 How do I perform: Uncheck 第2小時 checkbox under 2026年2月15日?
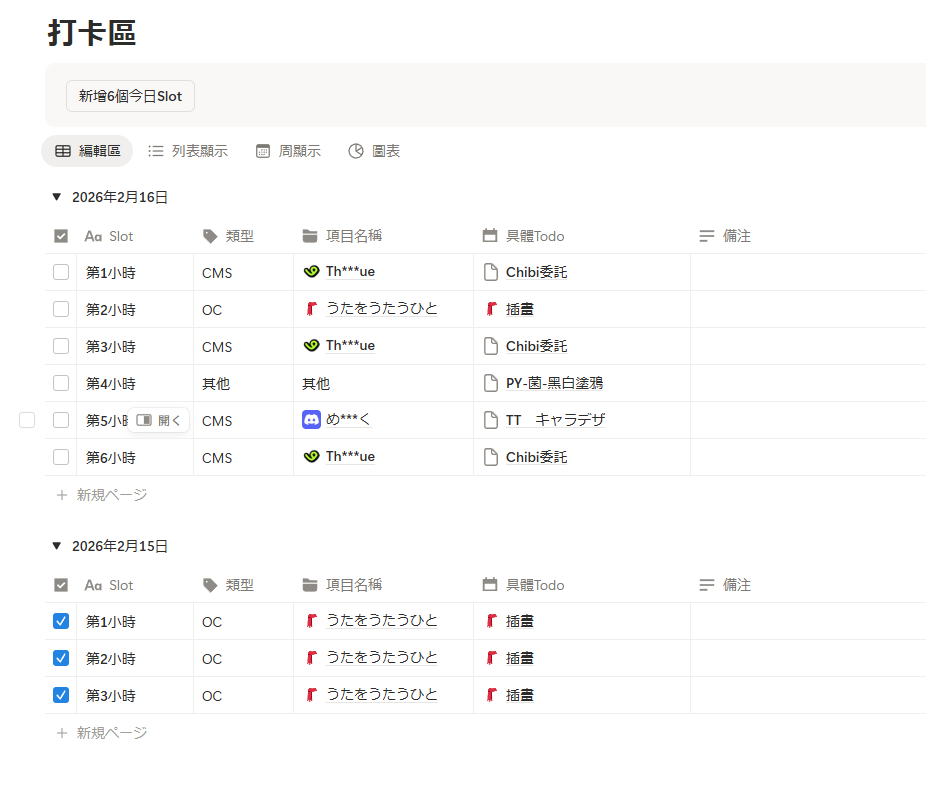(61, 658)
